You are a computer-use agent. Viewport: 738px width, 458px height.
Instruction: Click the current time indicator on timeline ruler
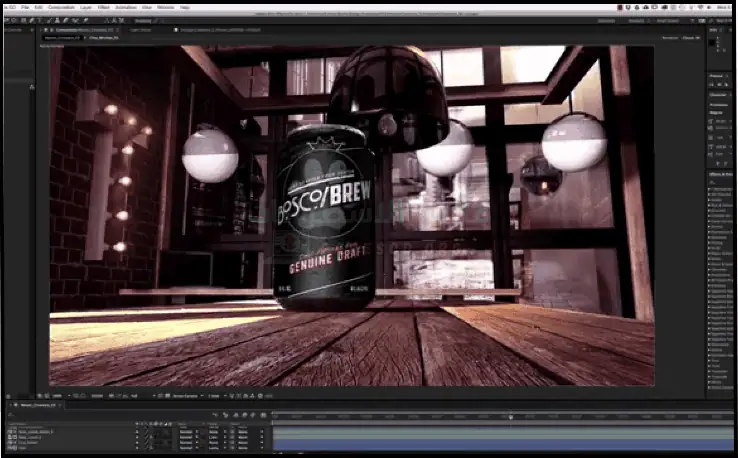click(x=511, y=416)
